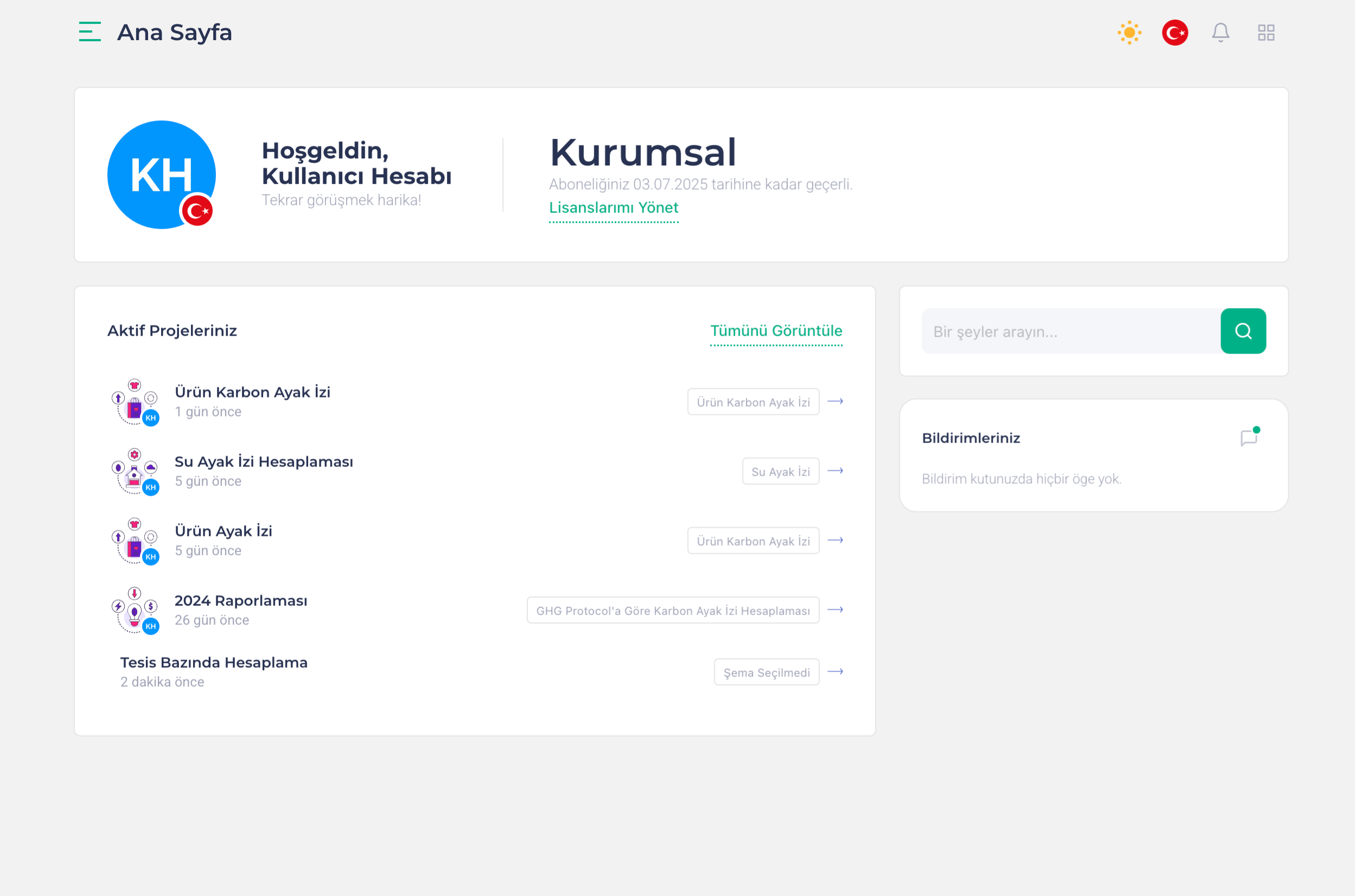The width and height of the screenshot is (1355, 896).
Task: Open Tesis Bazında Hesaplama via its arrow
Action: click(836, 671)
